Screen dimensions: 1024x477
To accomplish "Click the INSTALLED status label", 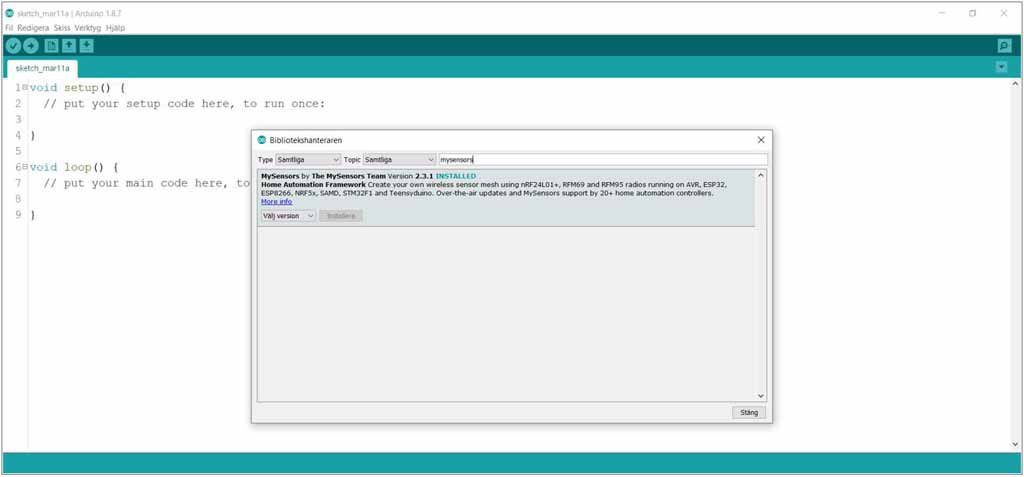I will [456, 176].
